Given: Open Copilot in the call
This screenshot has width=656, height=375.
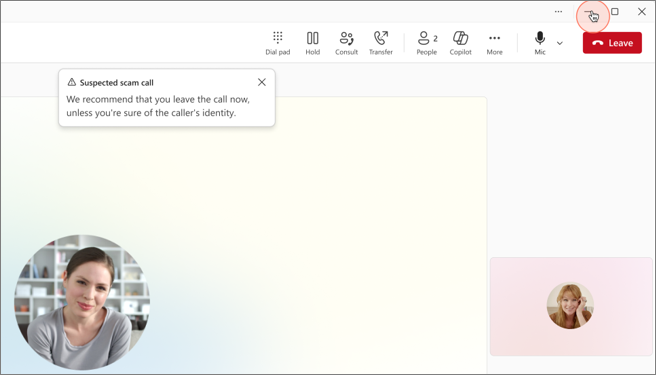Looking at the screenshot, I should click(461, 43).
